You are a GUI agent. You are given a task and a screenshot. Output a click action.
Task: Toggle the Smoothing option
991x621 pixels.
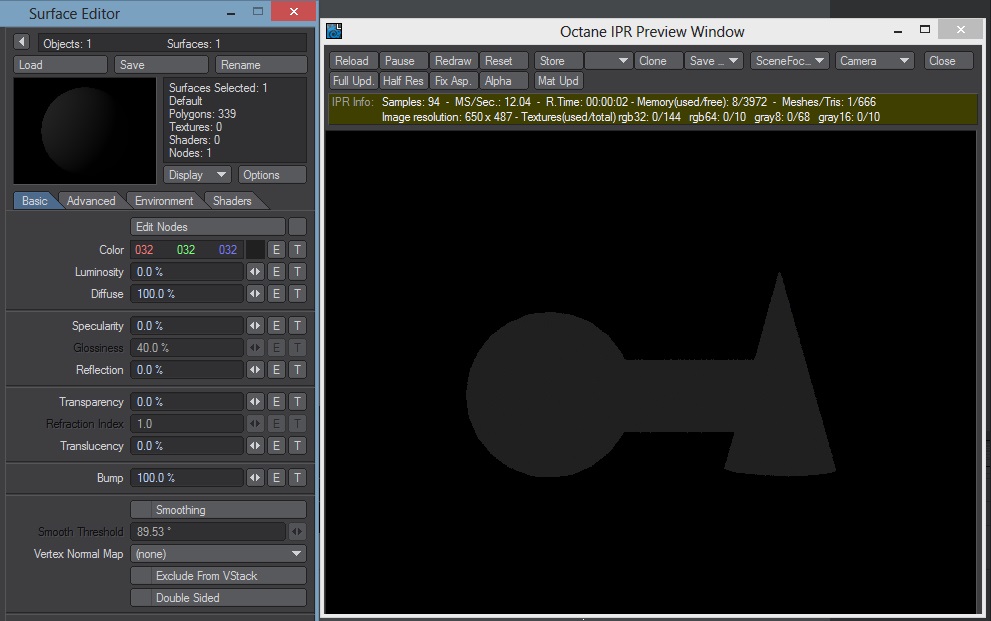click(219, 510)
